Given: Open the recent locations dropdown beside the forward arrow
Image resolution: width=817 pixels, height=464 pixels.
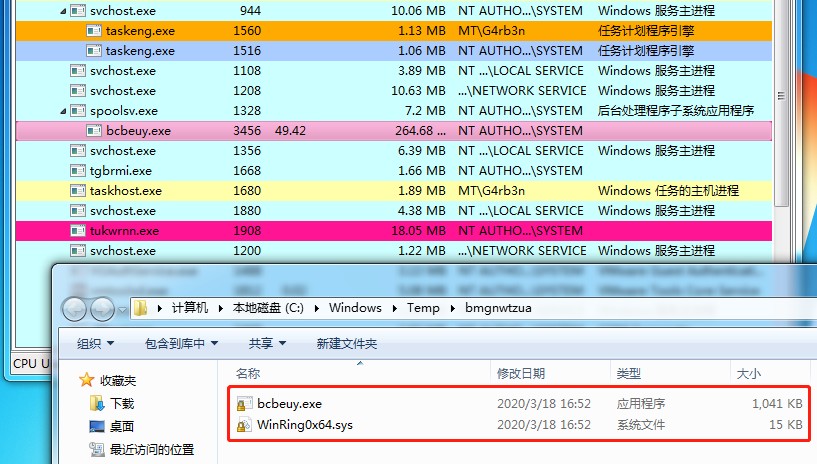Looking at the screenshot, I should 122,310.
